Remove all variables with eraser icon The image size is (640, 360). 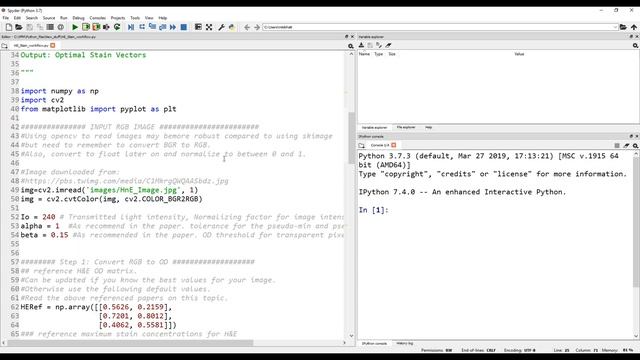coord(389,45)
